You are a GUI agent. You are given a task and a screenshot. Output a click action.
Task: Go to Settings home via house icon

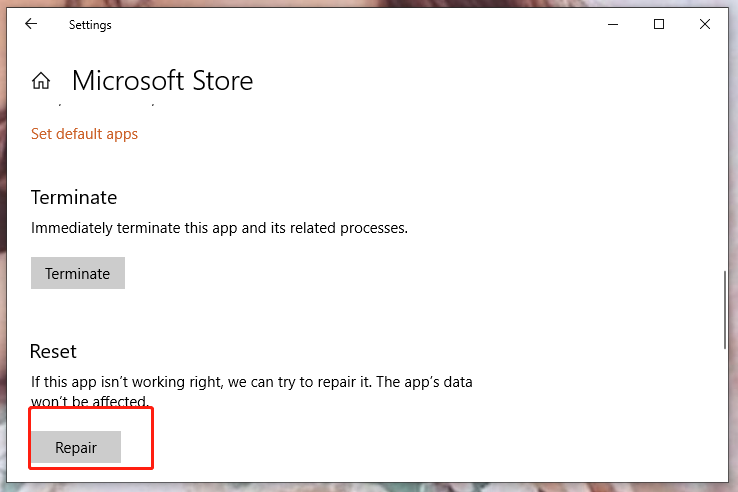tap(41, 81)
